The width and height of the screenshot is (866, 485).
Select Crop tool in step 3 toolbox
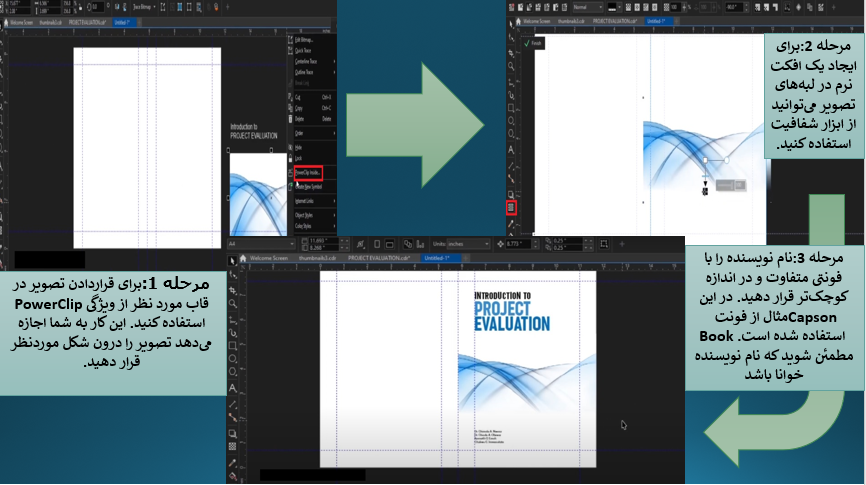click(233, 290)
